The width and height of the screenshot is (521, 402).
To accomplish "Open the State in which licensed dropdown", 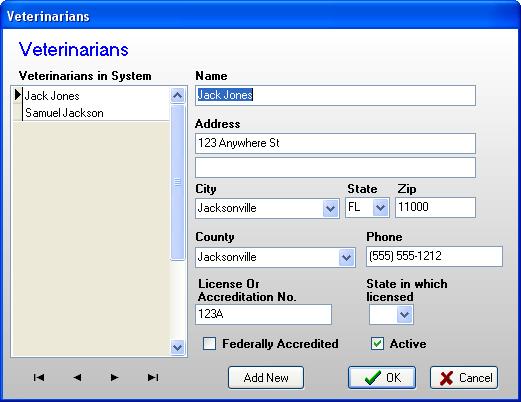I will [404, 314].
